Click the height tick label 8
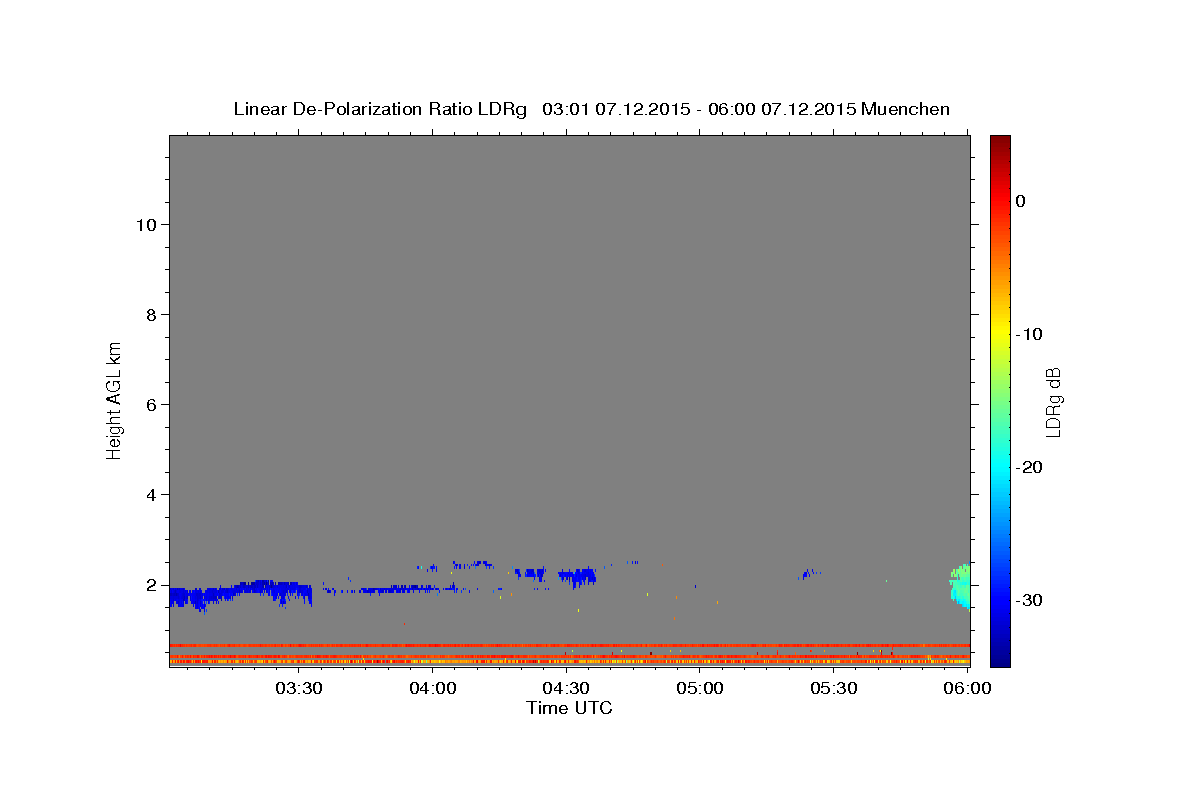Image resolution: width=1200 pixels, height=800 pixels. pos(150,314)
